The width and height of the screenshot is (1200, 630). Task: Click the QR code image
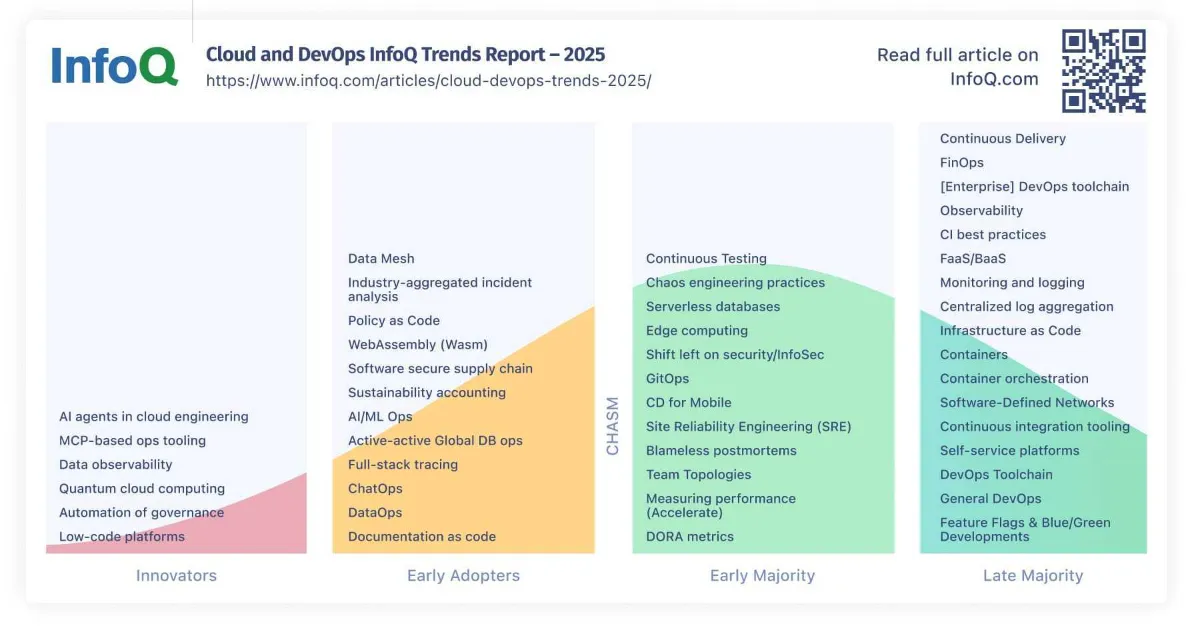coord(1104,71)
